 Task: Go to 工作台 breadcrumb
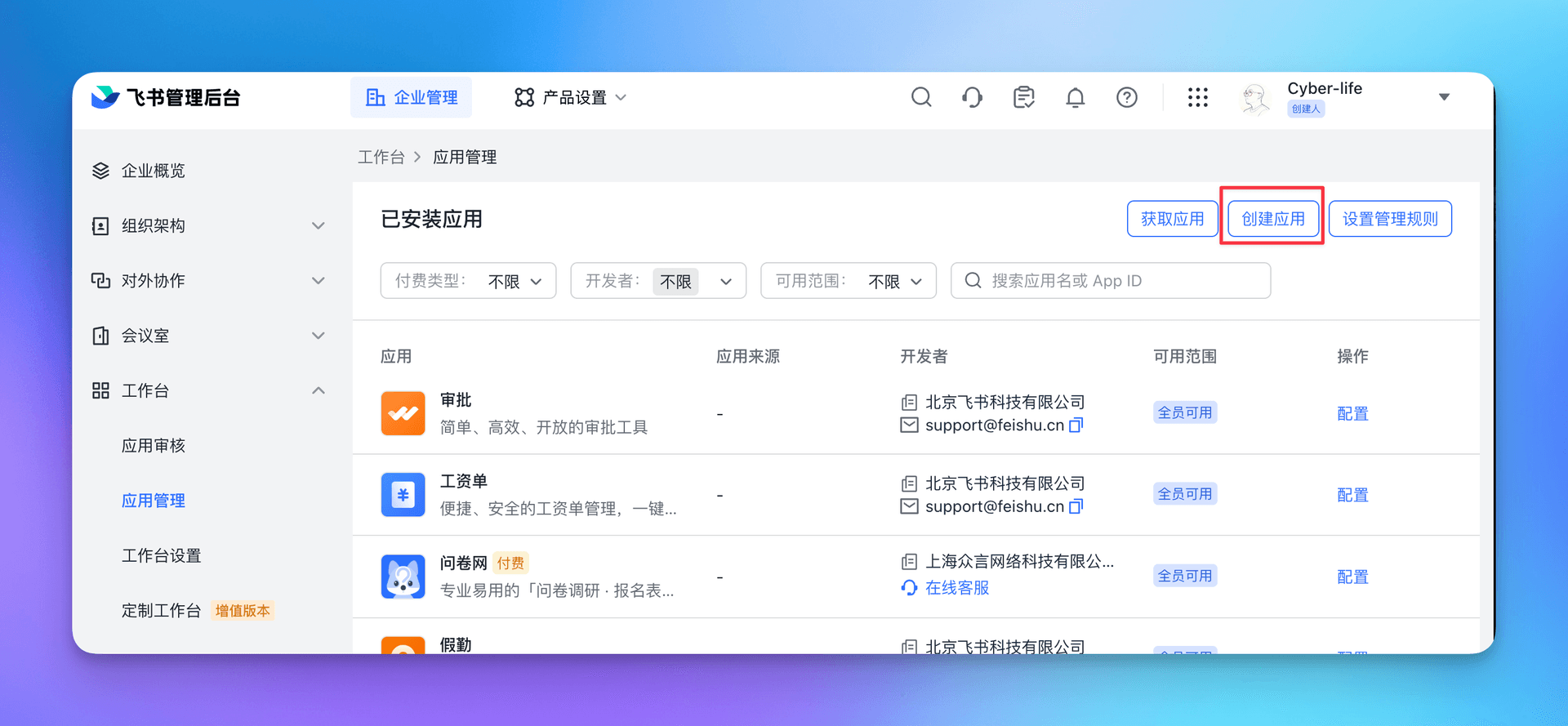point(381,157)
